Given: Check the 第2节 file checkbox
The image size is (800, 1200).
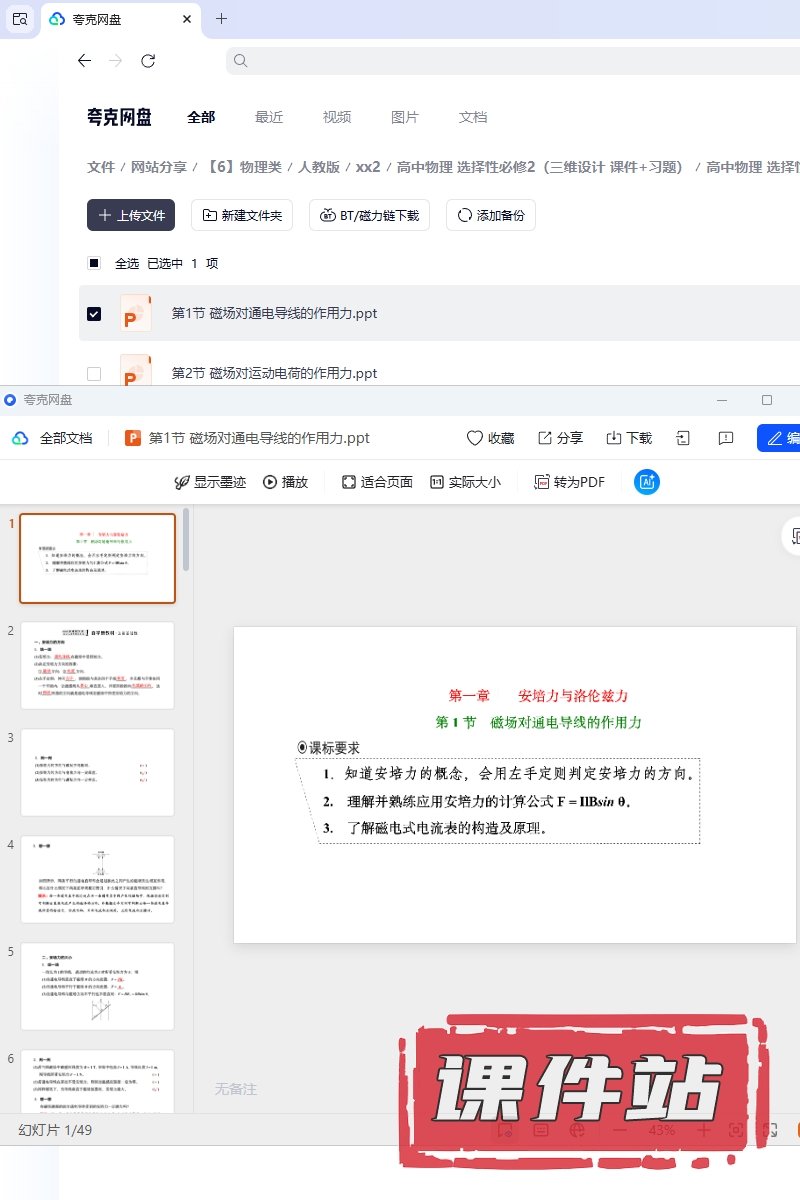Looking at the screenshot, I should pos(94,373).
